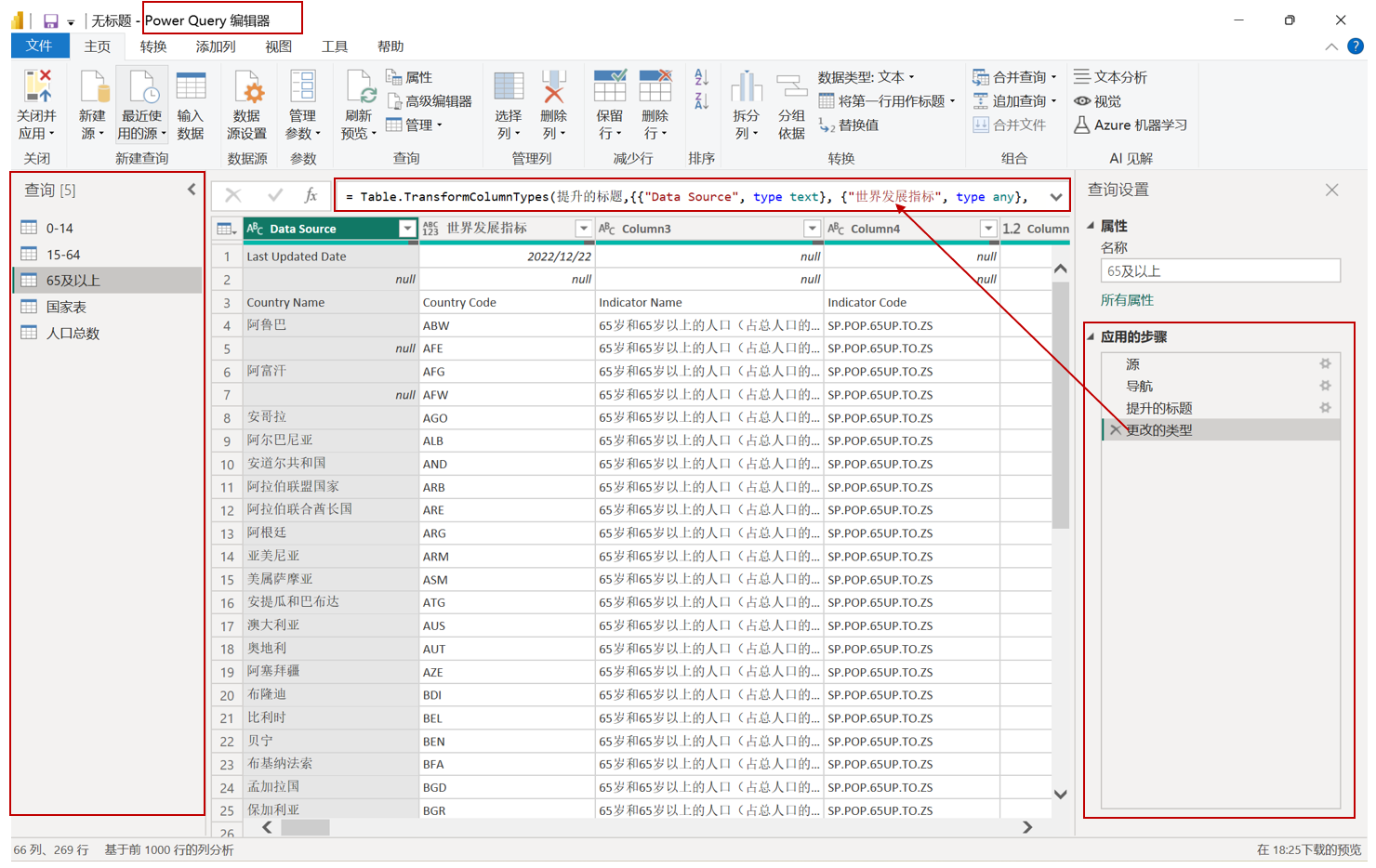Switch to the 转换 ribbon tab
This screenshot has width=1376, height=868.
[x=152, y=46]
